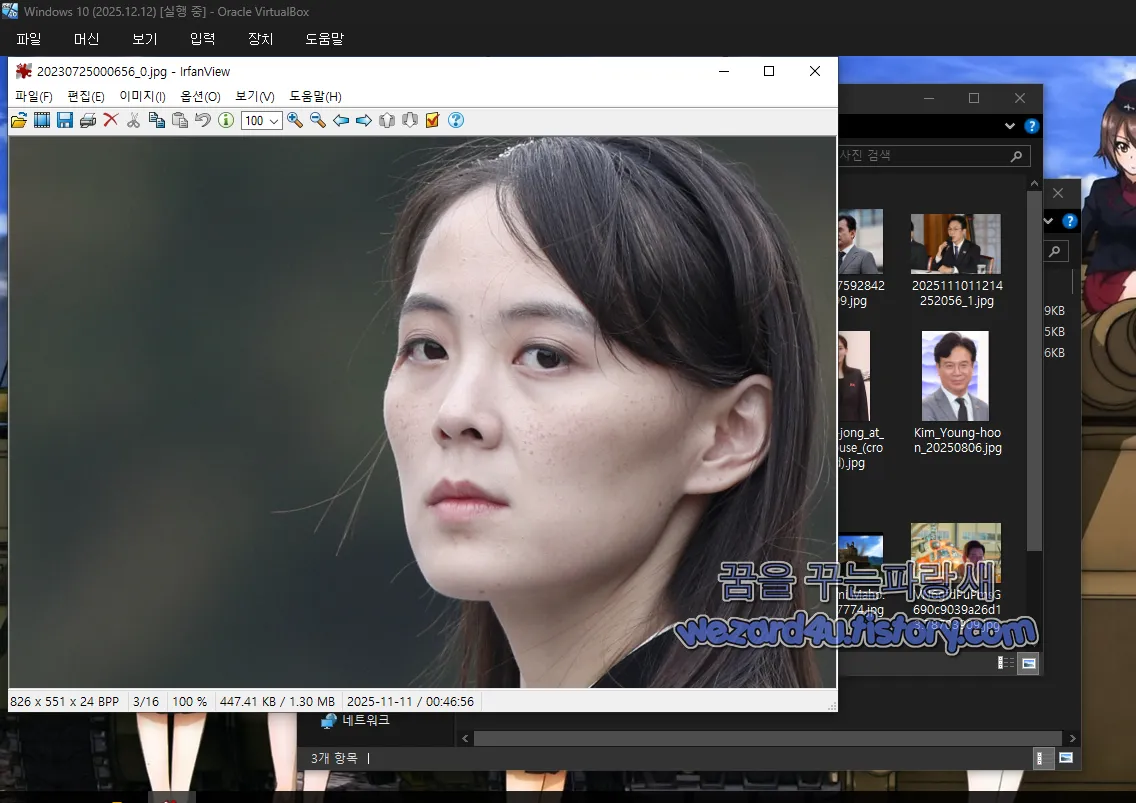Screen dimensions: 1136x803
Task: Click the search magnifier in the Explorer search box
Action: pos(1016,156)
